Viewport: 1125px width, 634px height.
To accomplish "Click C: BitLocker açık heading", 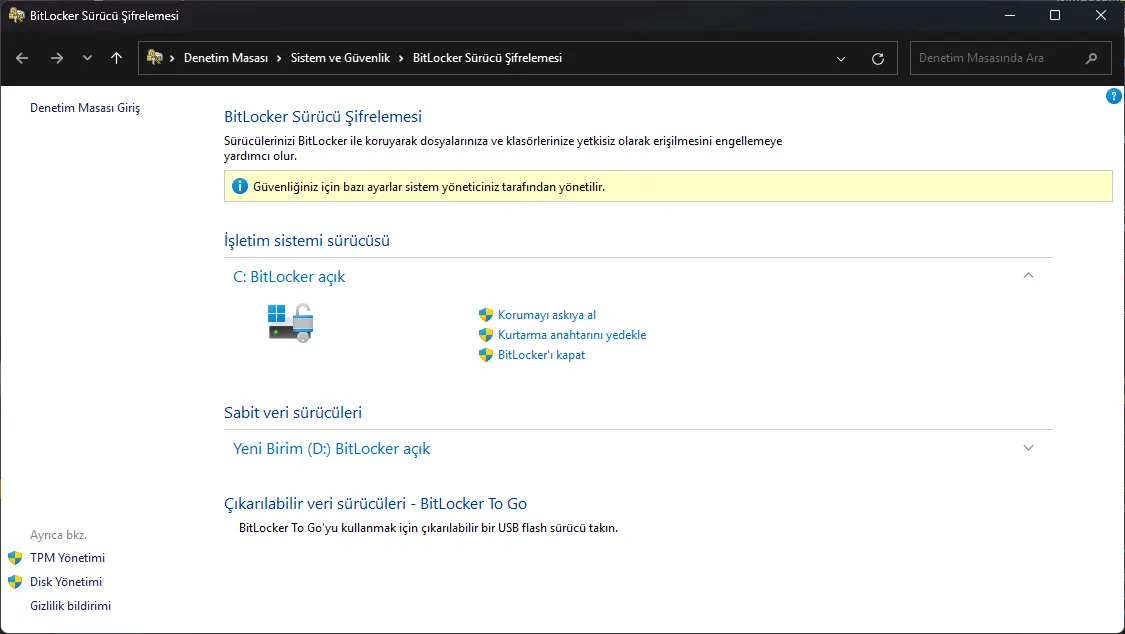I will 289,277.
